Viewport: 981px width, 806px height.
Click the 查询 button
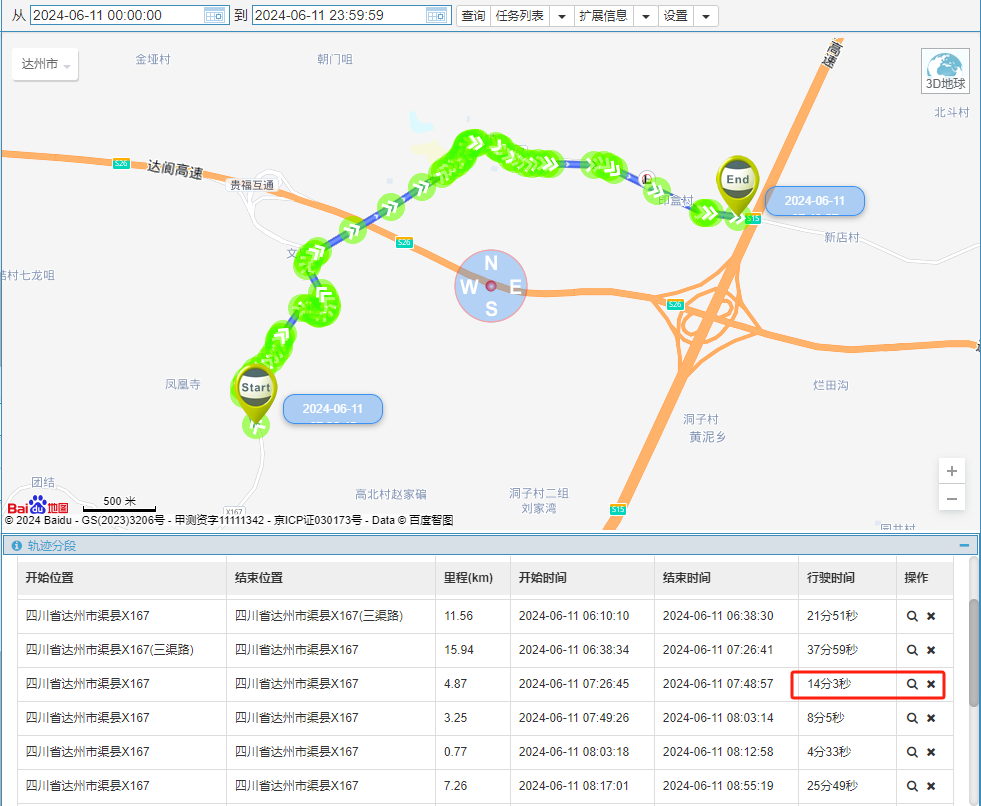[473, 16]
